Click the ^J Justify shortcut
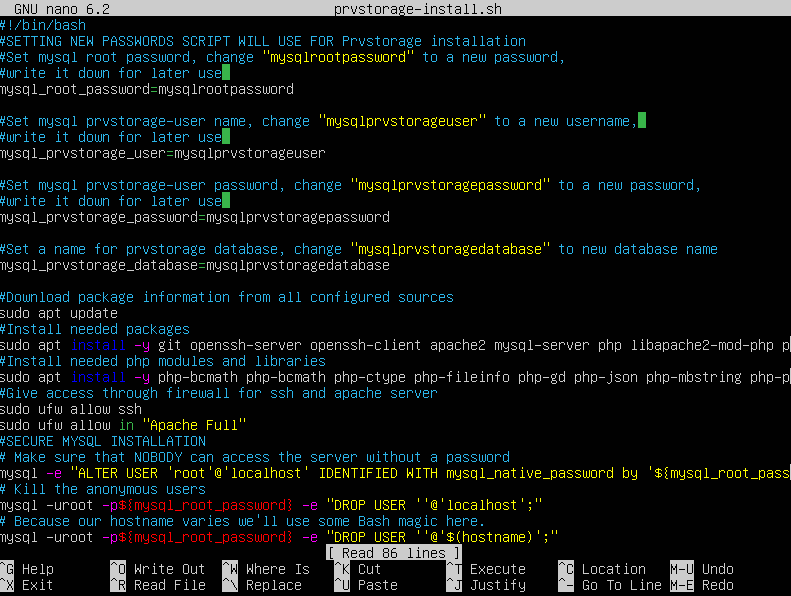Screen dimensions: 791x596 [486, 585]
